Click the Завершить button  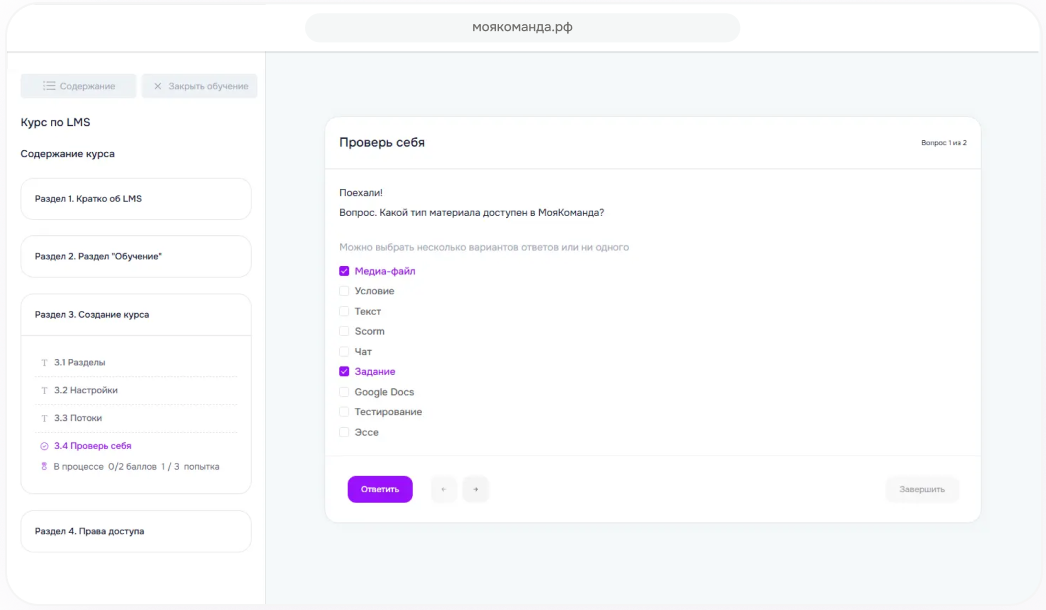click(922, 489)
